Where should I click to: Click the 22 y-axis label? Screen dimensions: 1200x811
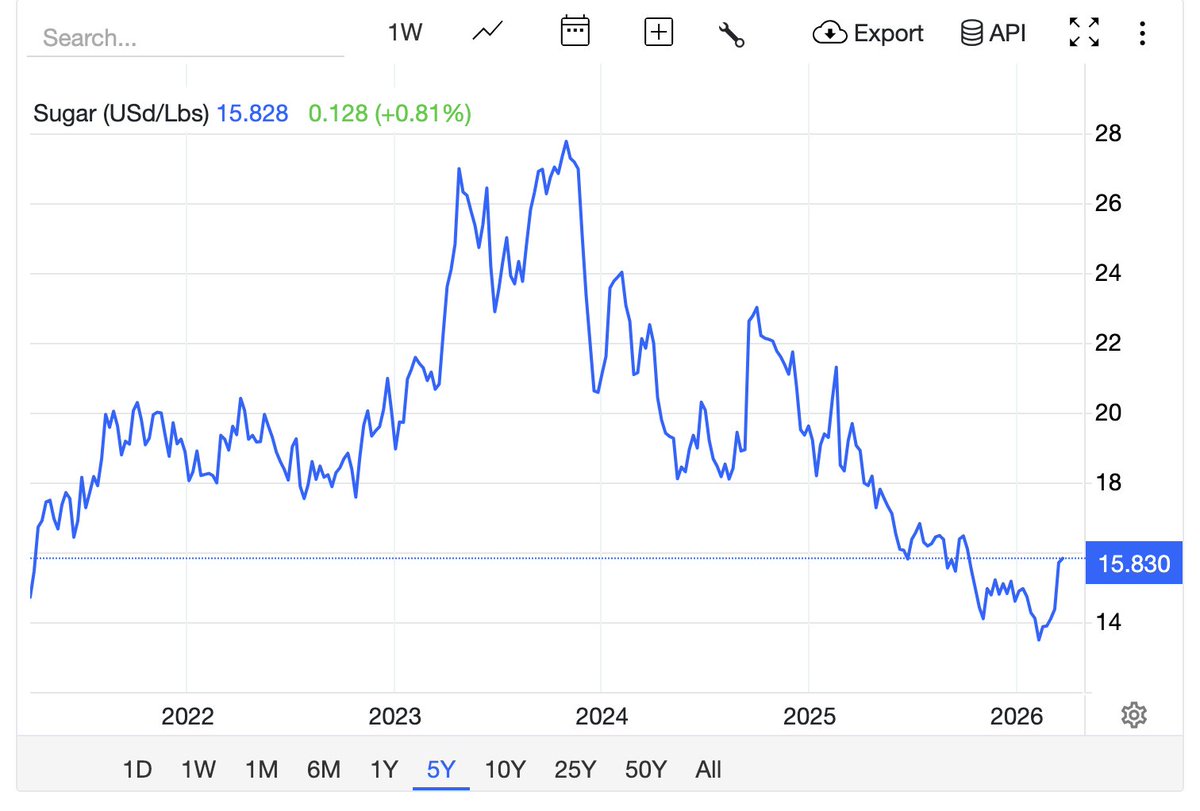click(1109, 344)
